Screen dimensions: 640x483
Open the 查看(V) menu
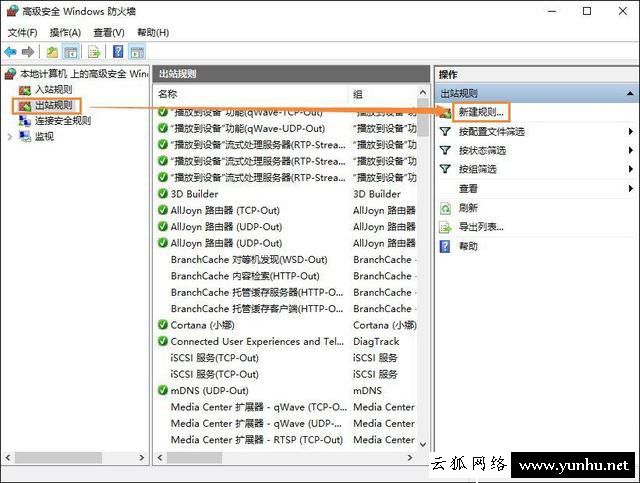pyautogui.click(x=109, y=33)
